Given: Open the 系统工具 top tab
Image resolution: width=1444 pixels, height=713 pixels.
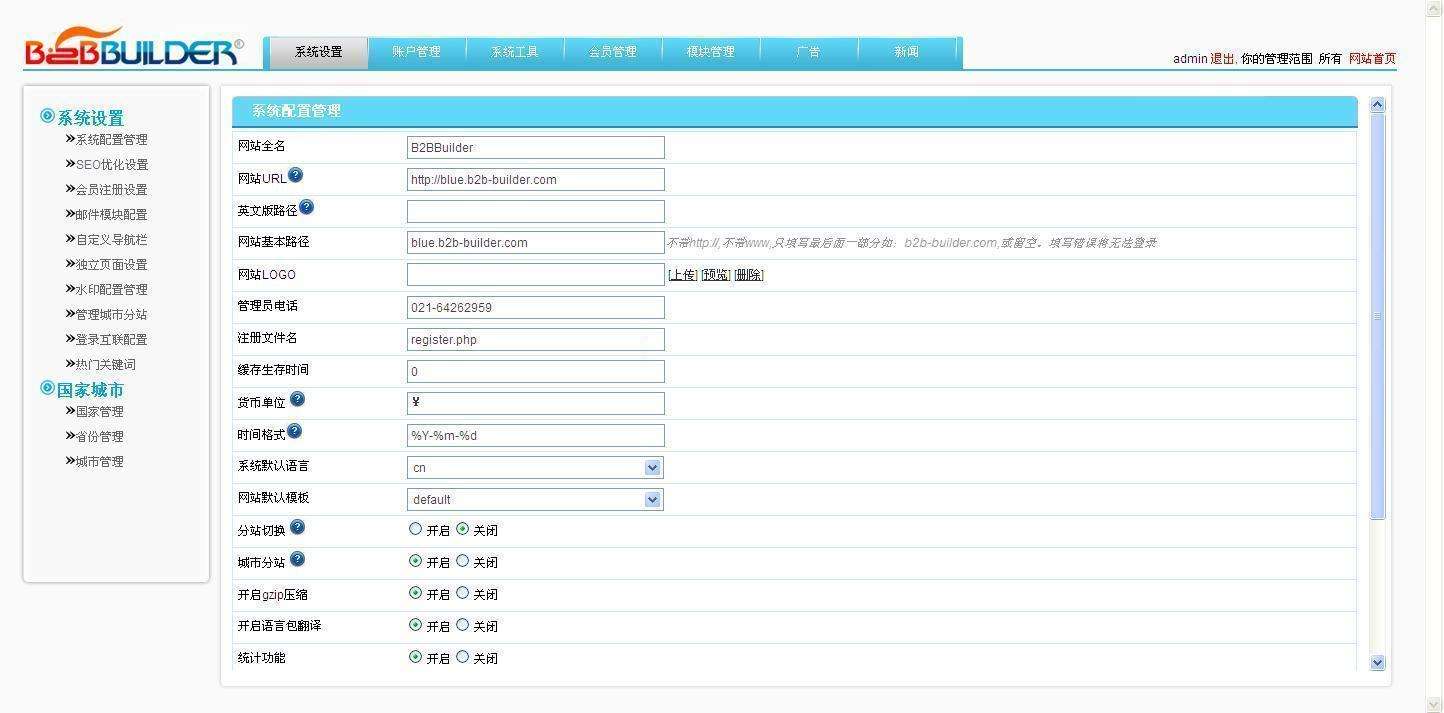Looking at the screenshot, I should coord(514,52).
